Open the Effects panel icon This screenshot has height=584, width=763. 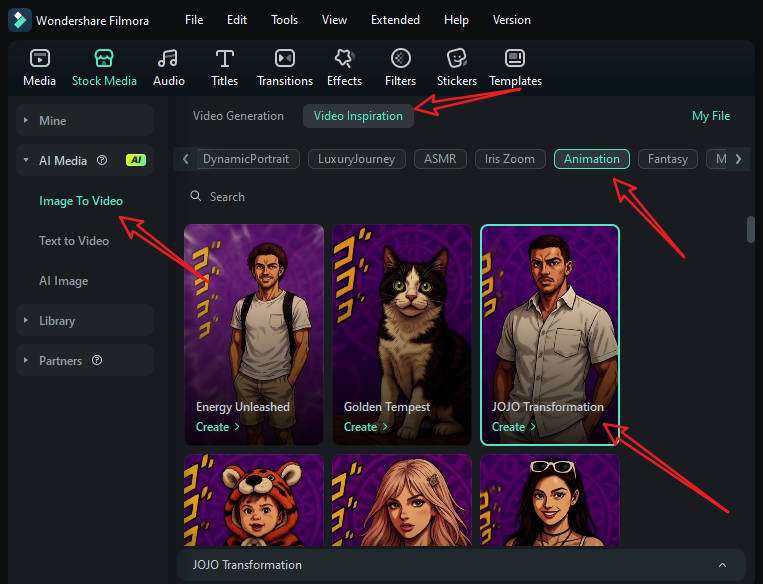pyautogui.click(x=344, y=58)
